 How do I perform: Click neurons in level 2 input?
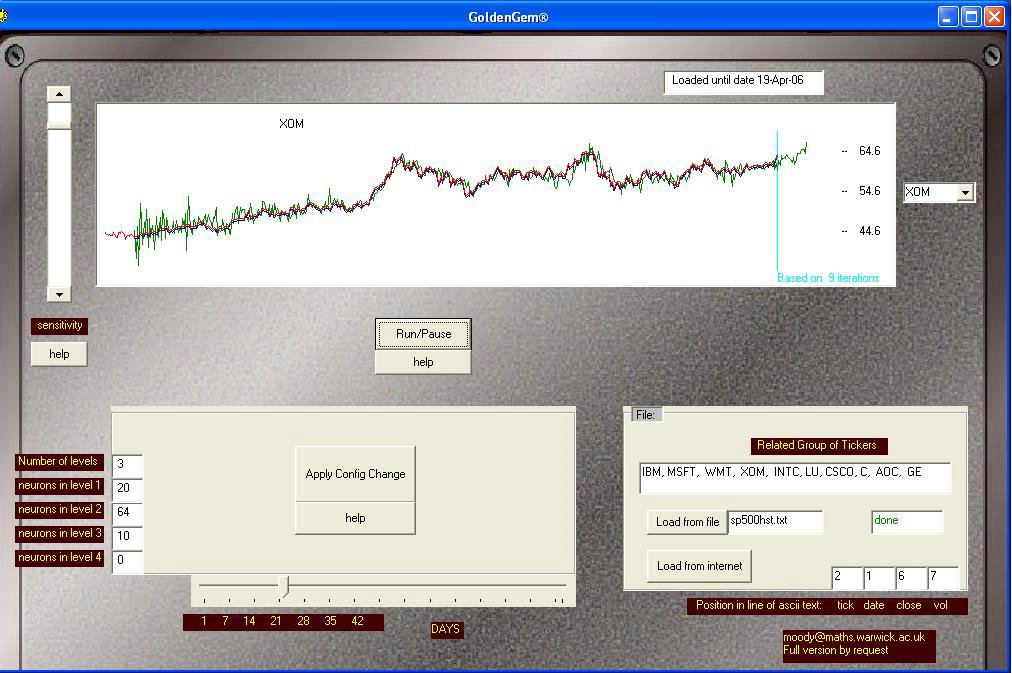[127, 513]
